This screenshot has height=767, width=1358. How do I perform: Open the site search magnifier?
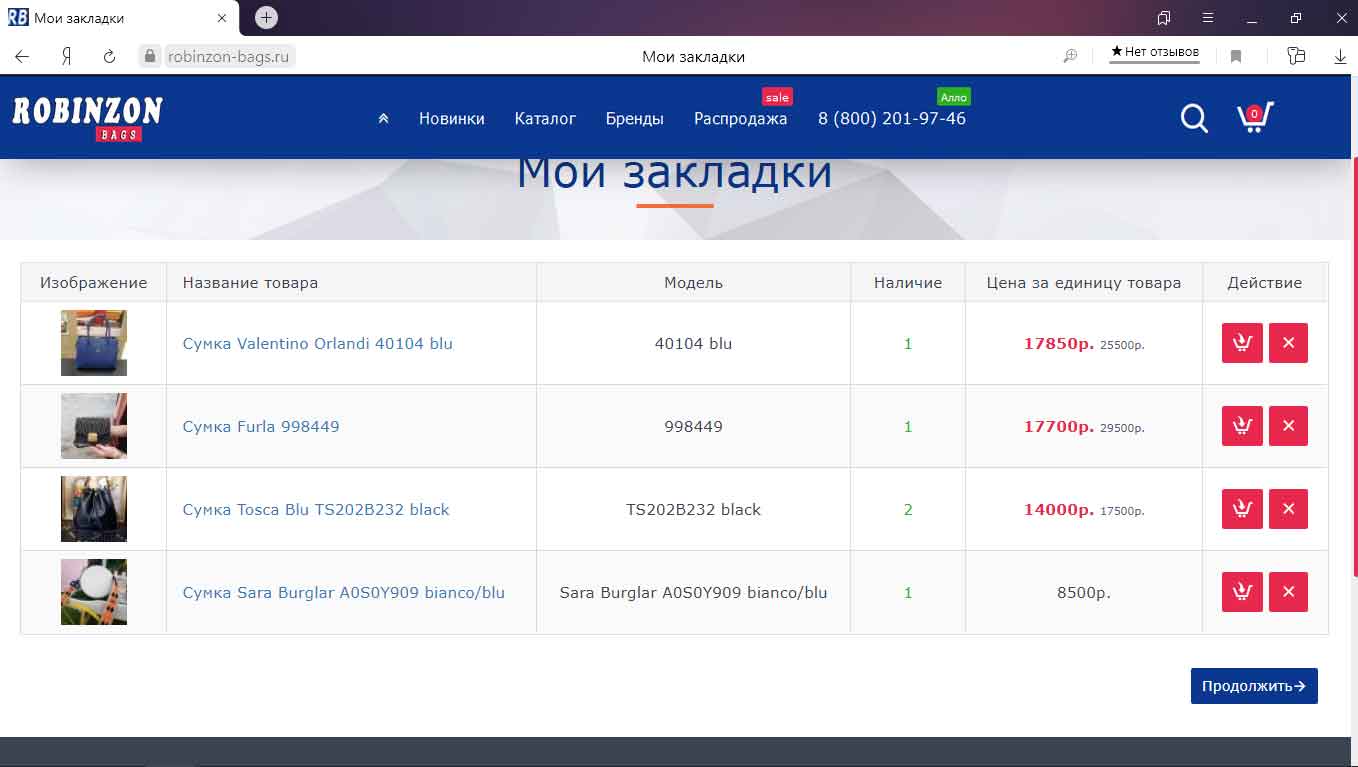[x=1194, y=118]
